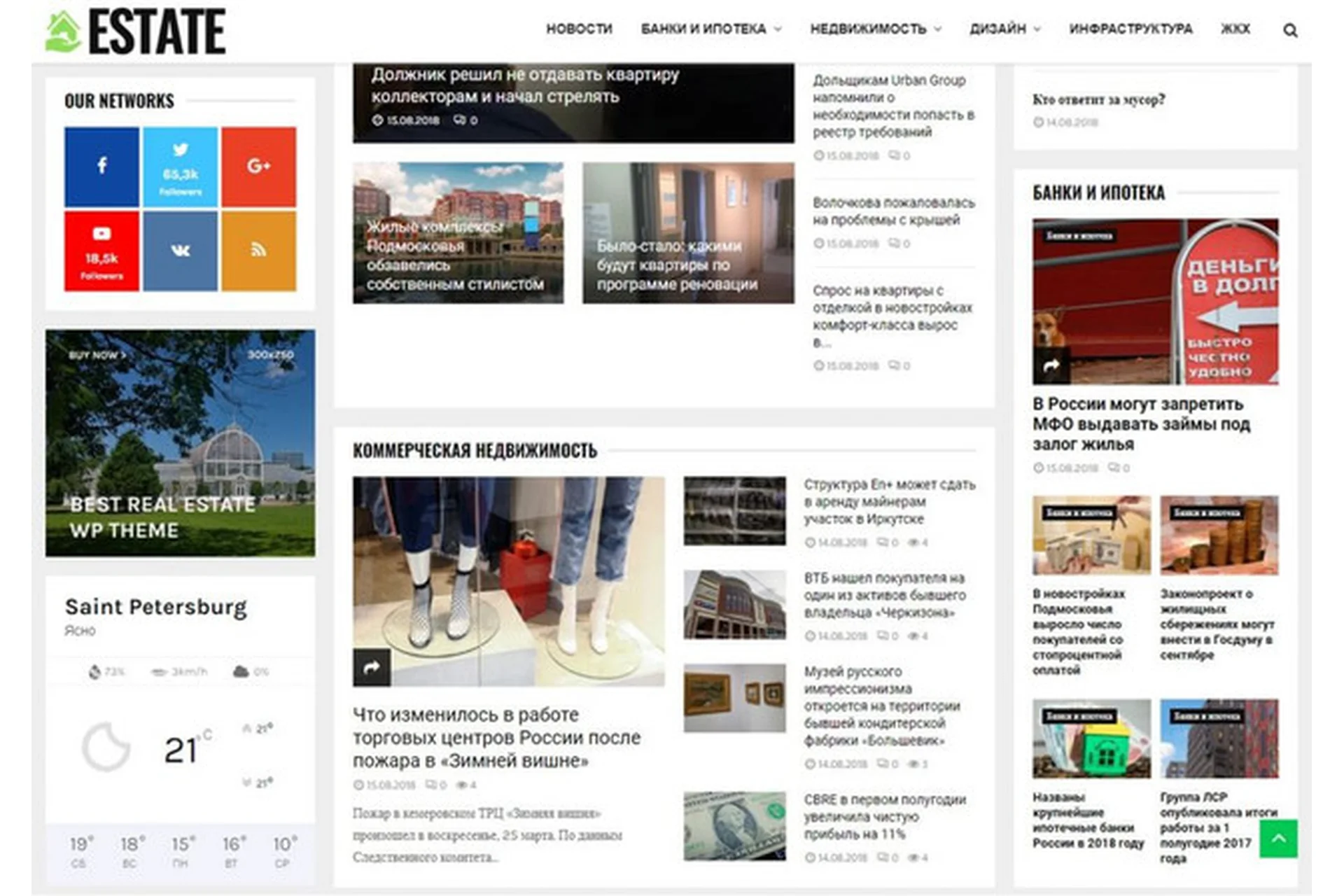Click the green scroll-to-top arrow button
The image size is (1344, 896).
[1278, 838]
